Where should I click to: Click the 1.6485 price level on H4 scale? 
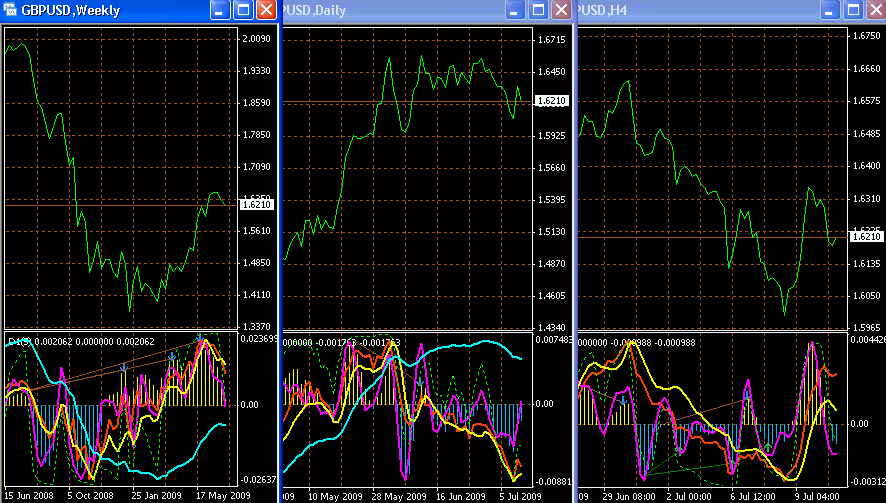pos(866,134)
